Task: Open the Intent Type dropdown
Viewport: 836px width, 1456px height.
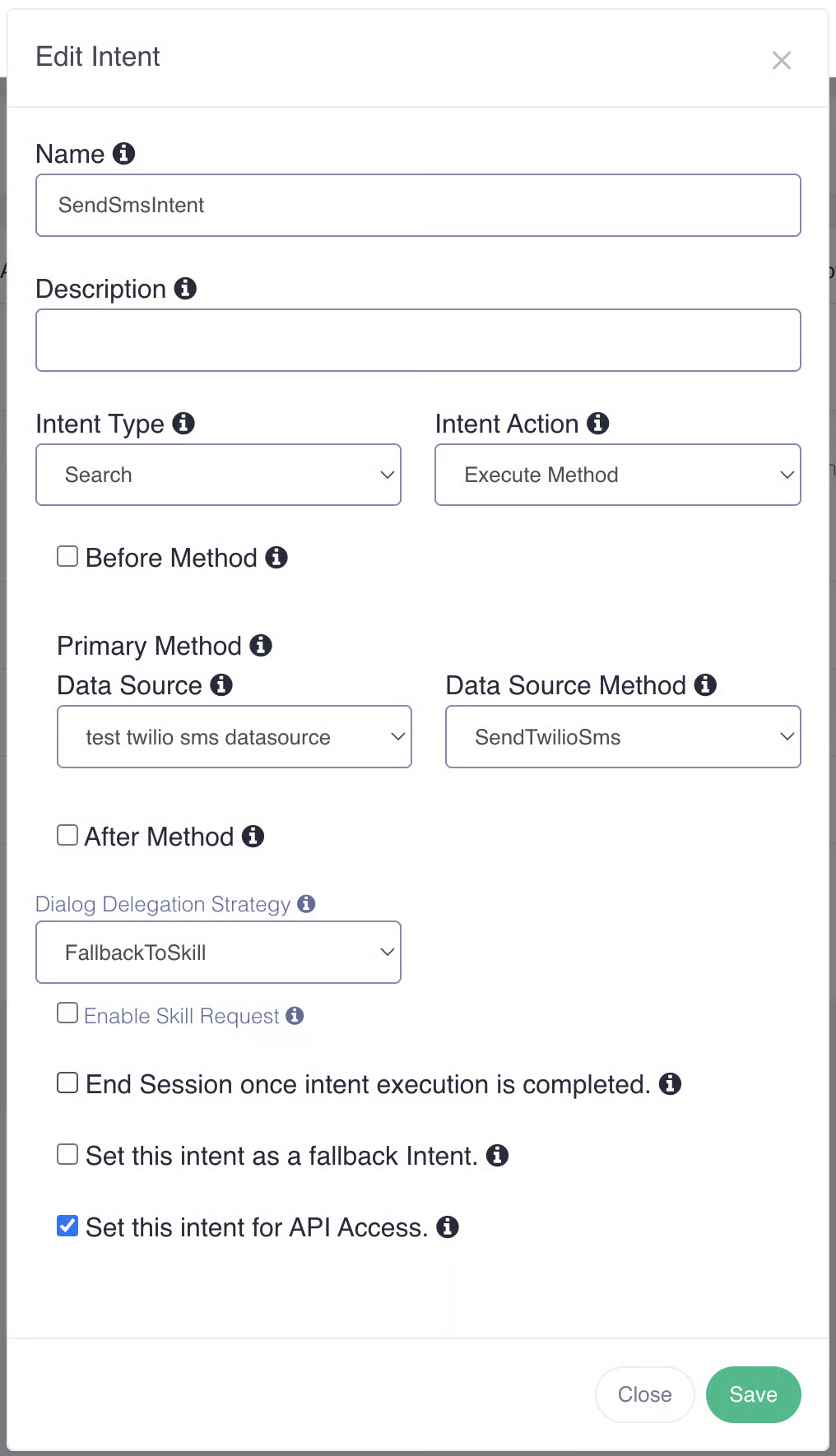Action: (218, 475)
